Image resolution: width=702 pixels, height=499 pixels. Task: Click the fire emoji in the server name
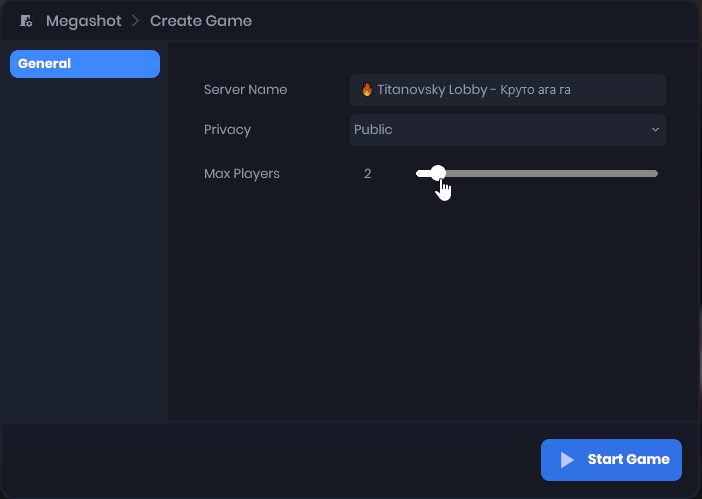366,90
